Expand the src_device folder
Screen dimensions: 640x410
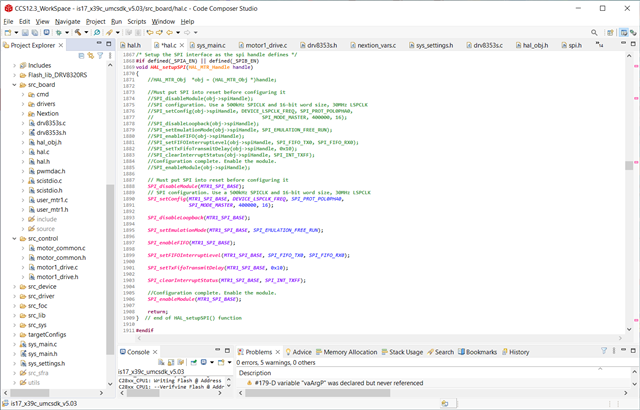[14, 287]
